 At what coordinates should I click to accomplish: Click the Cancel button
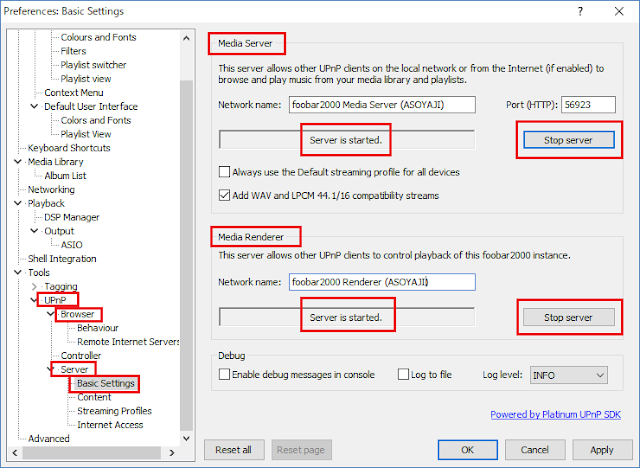tap(535, 450)
